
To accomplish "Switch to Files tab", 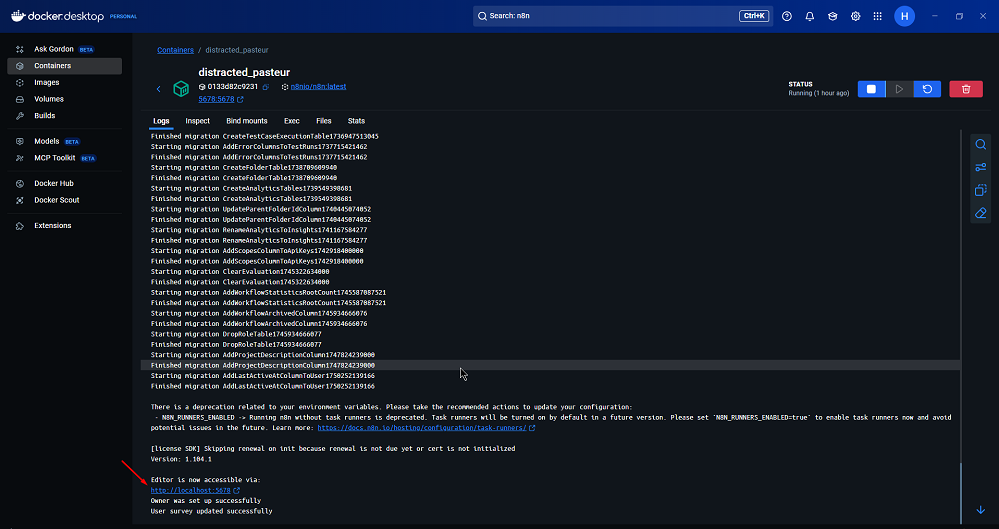I will coord(324,120).
